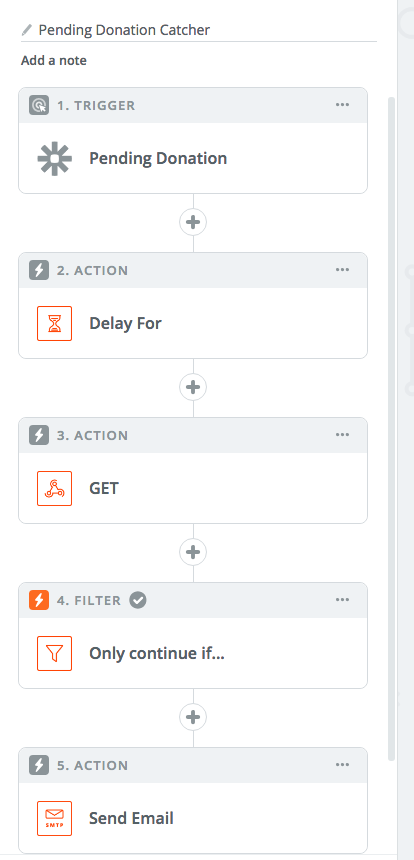Click the Add a note link

click(x=54, y=60)
